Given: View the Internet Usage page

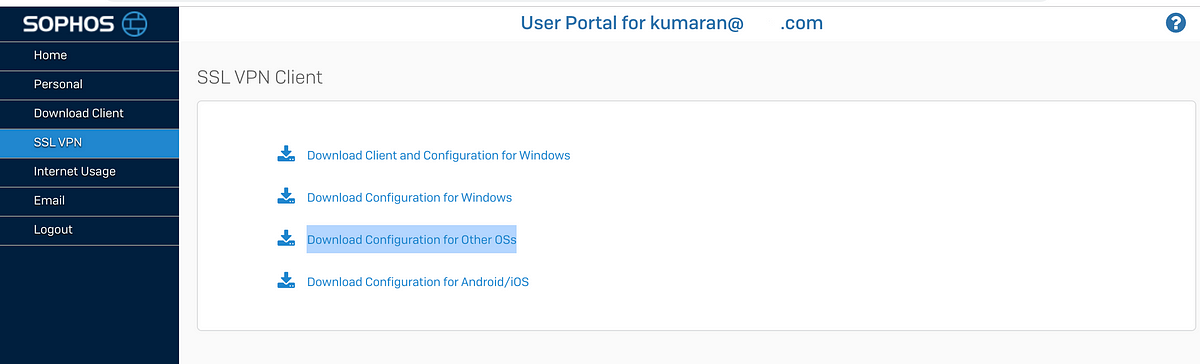Looking at the screenshot, I should (89, 172).
